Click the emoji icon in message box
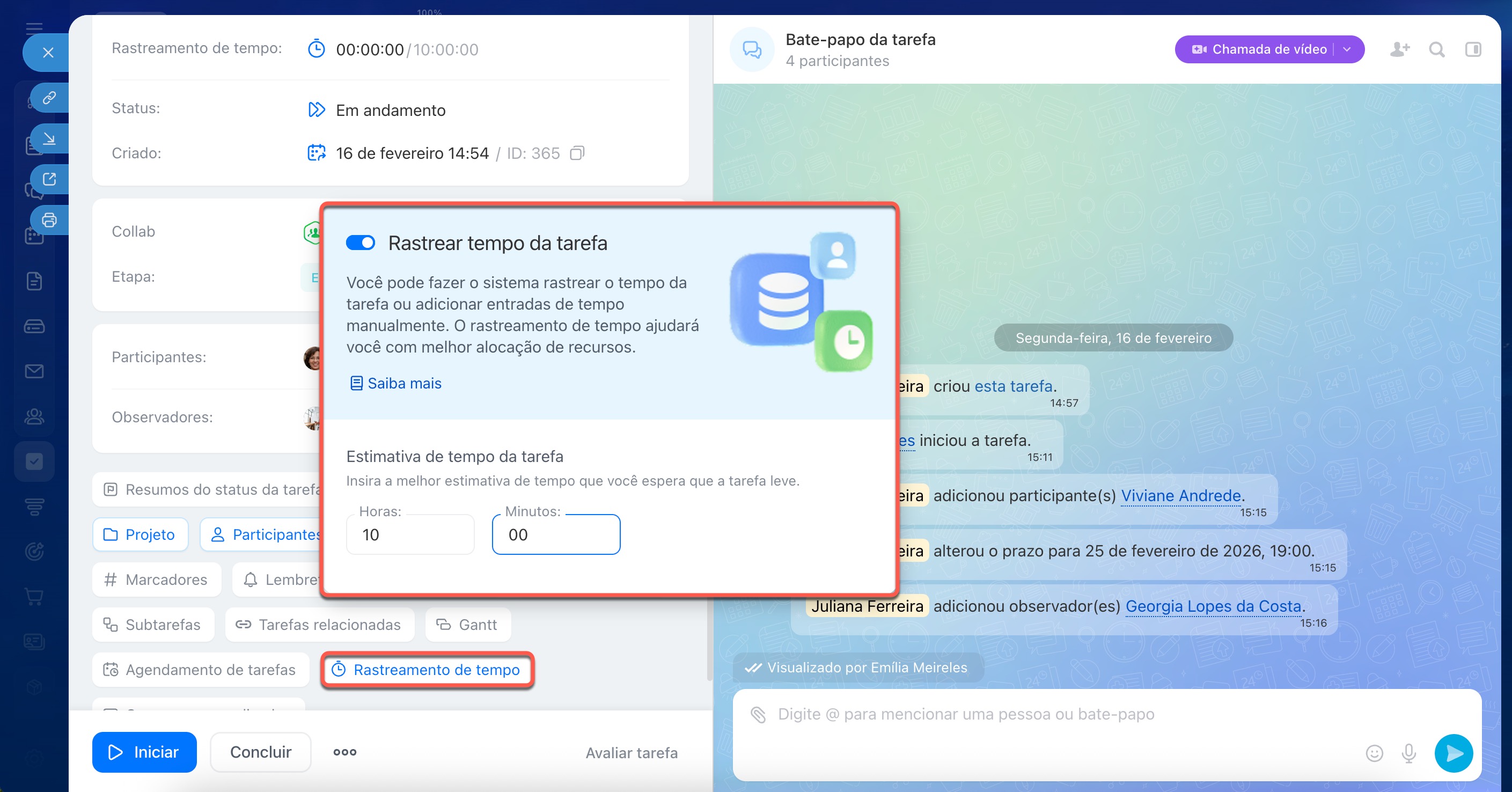1512x792 pixels. (x=1374, y=753)
